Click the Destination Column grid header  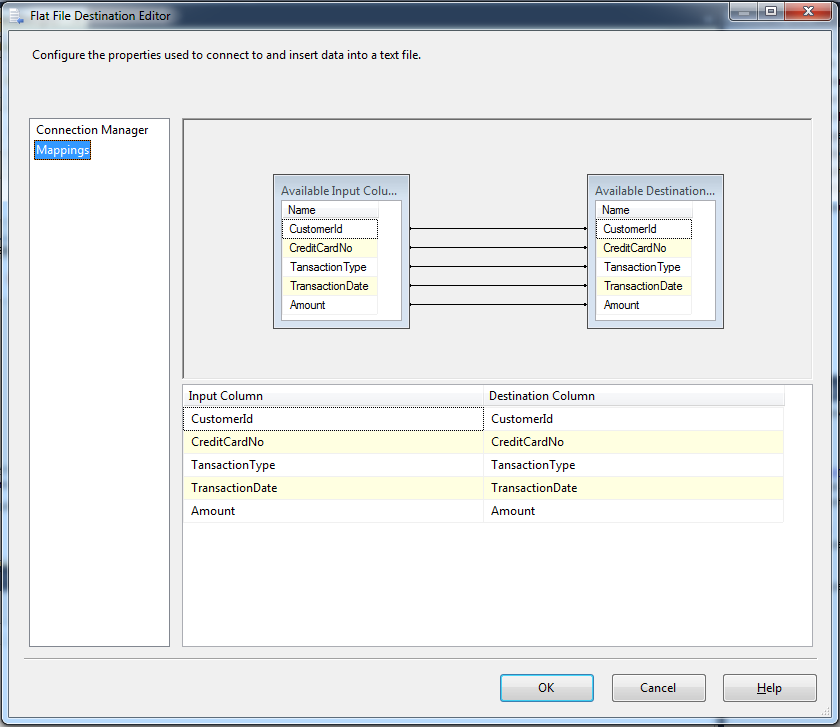[631, 396]
